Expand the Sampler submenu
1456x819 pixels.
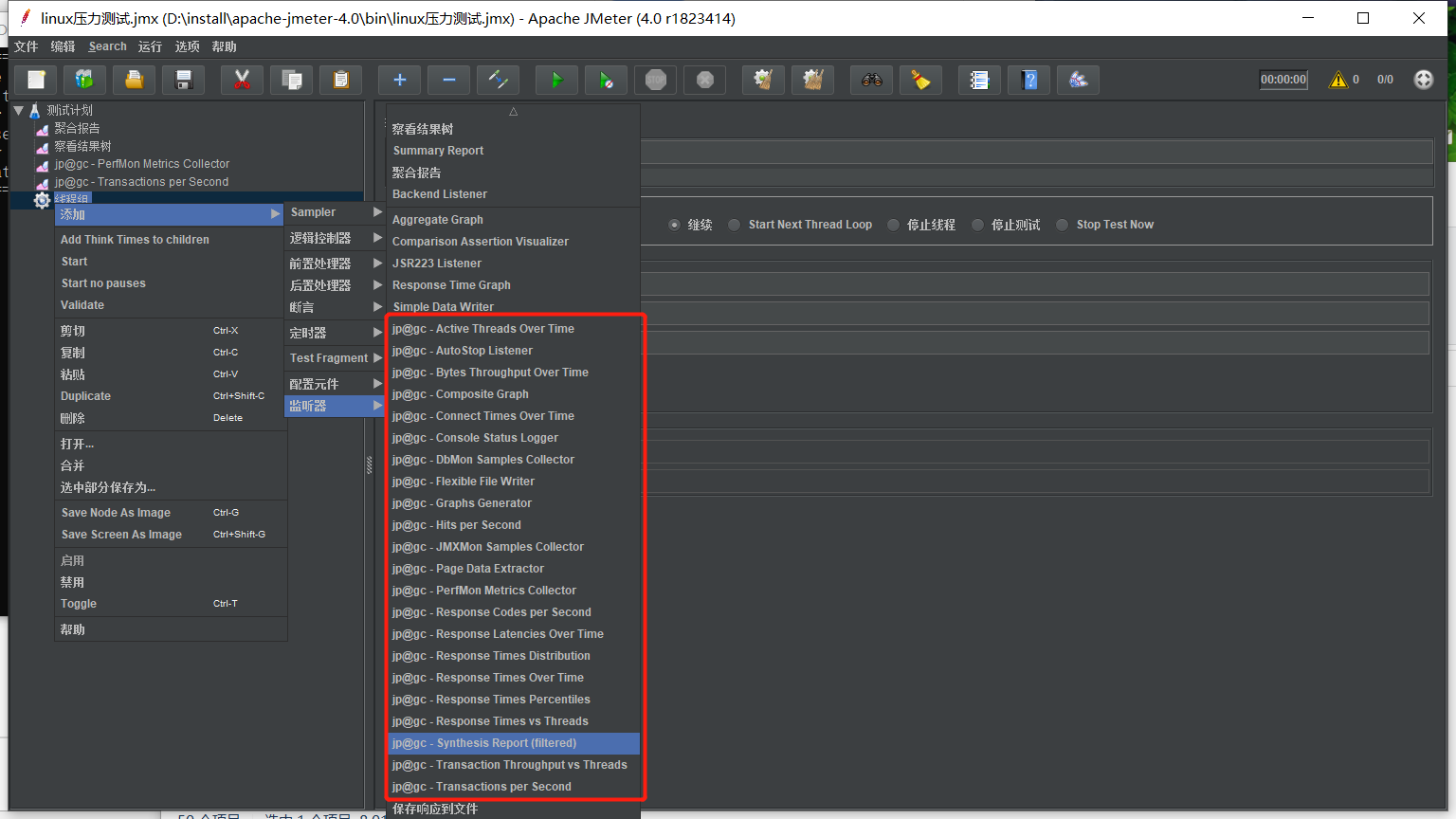(x=335, y=212)
